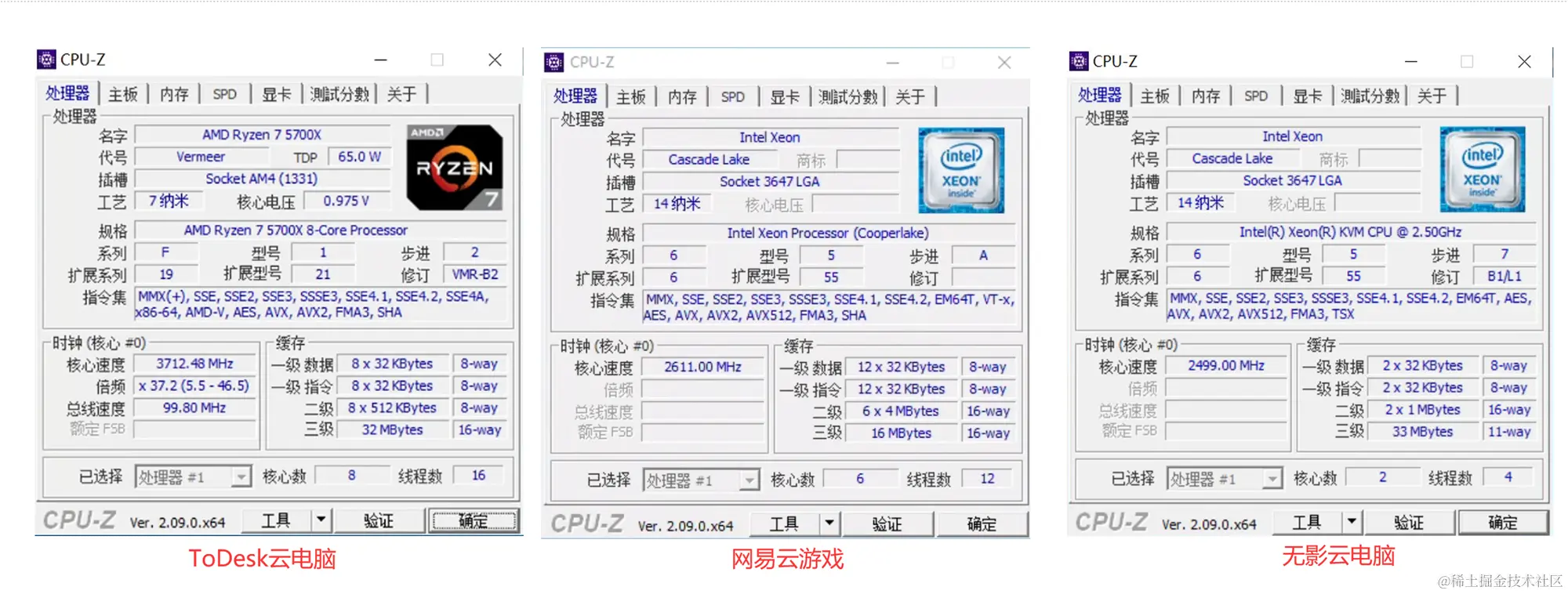
Task: Select 測試分數 tab in ToDesk window
Action: pos(339,94)
